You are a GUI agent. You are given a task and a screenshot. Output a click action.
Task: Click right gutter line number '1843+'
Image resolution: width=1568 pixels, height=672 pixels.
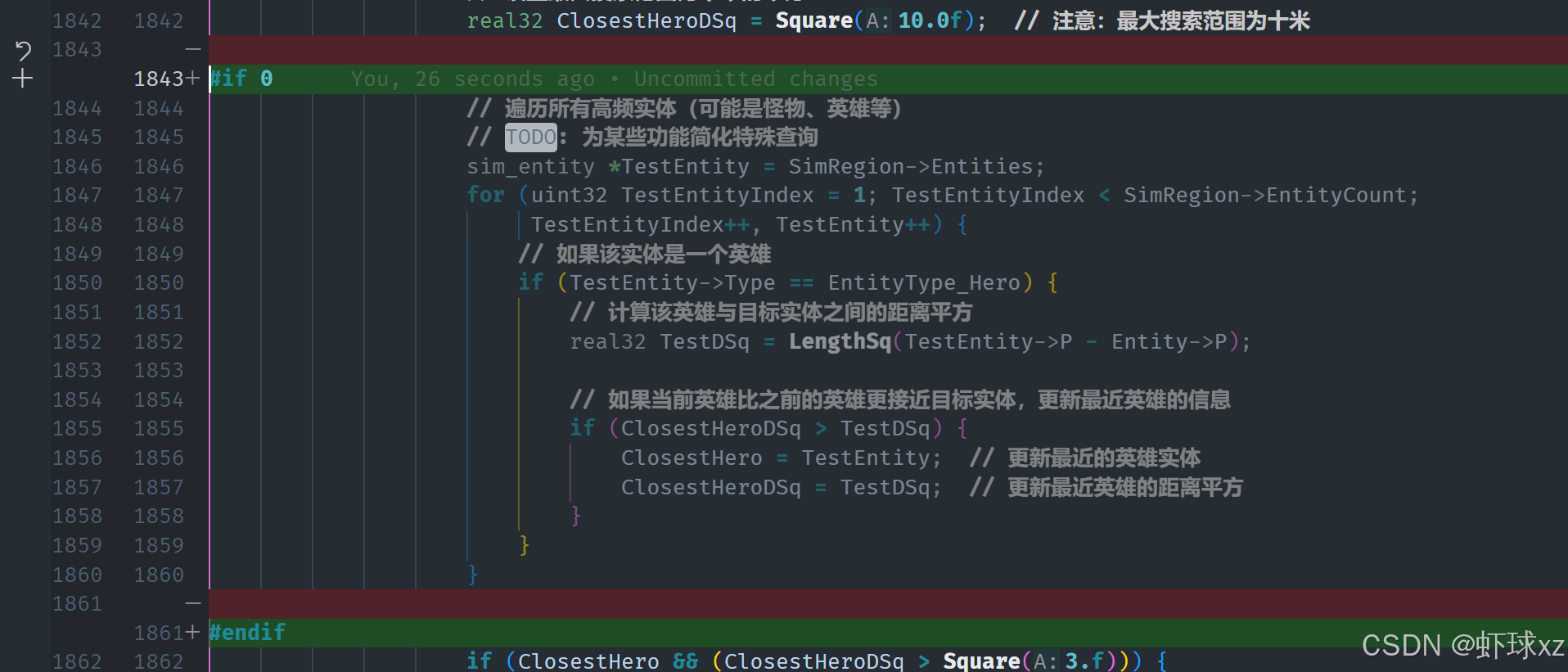click(x=166, y=79)
